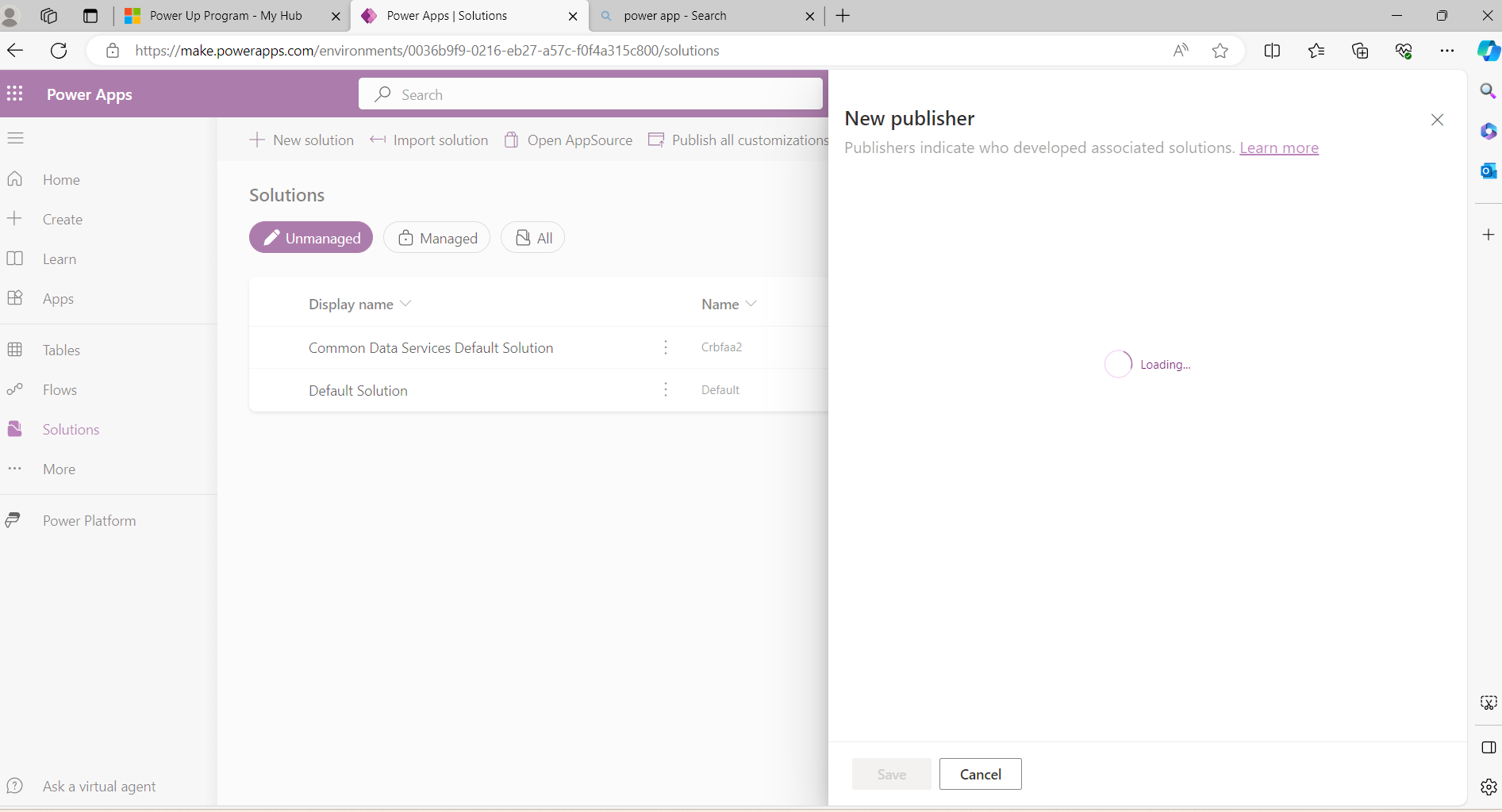Select the All solutions filter

tap(532, 237)
